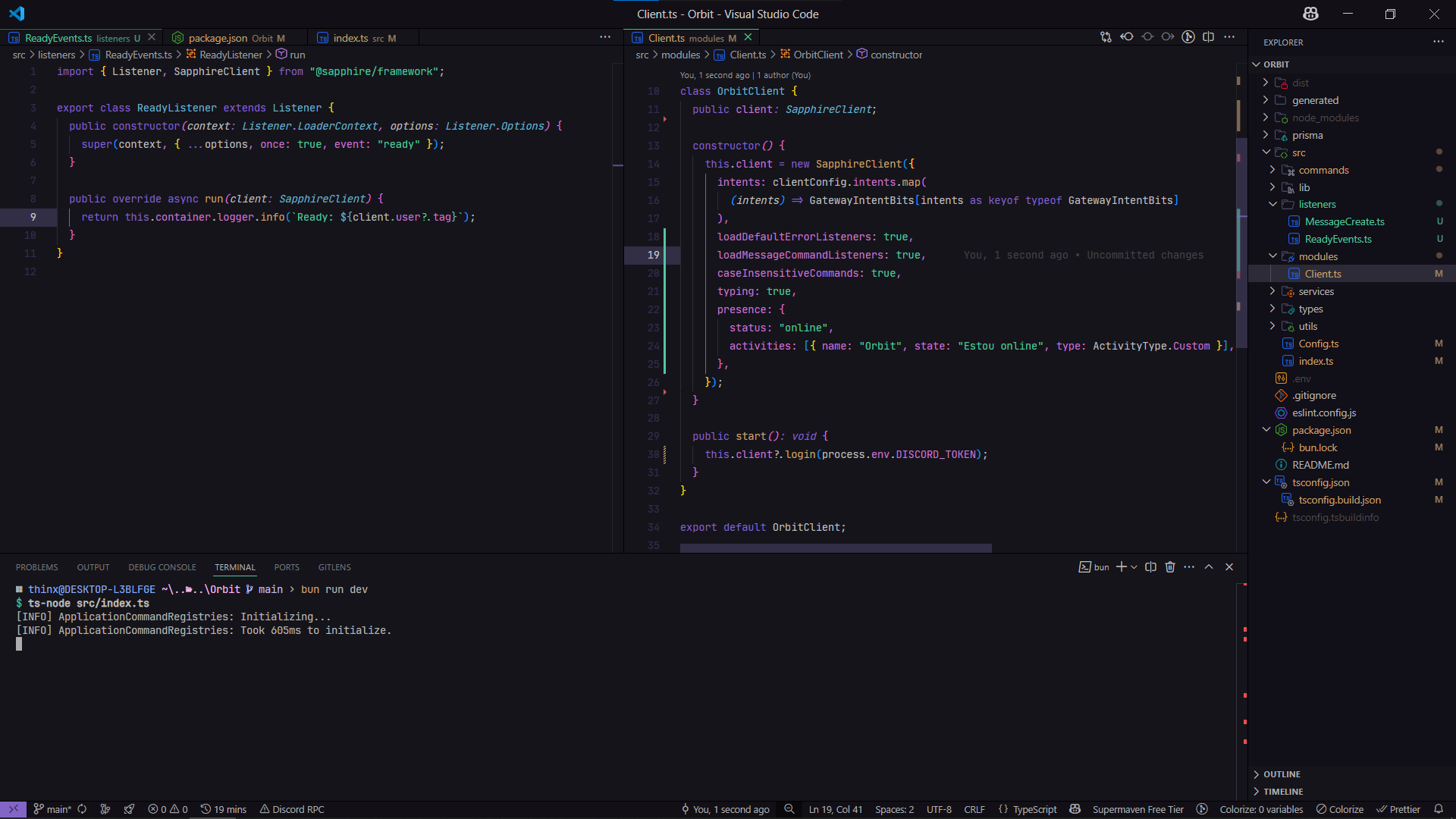Maximize terminal panel with the up chevron
1456x819 pixels.
click(x=1209, y=567)
